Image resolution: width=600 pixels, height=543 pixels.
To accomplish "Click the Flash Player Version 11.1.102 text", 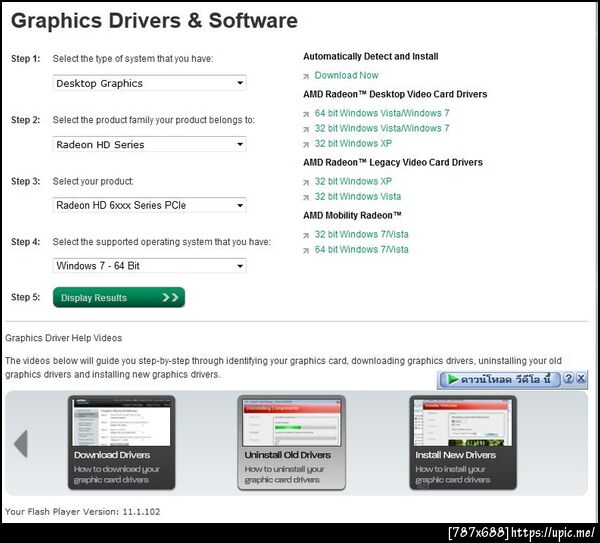I will coord(83,512).
